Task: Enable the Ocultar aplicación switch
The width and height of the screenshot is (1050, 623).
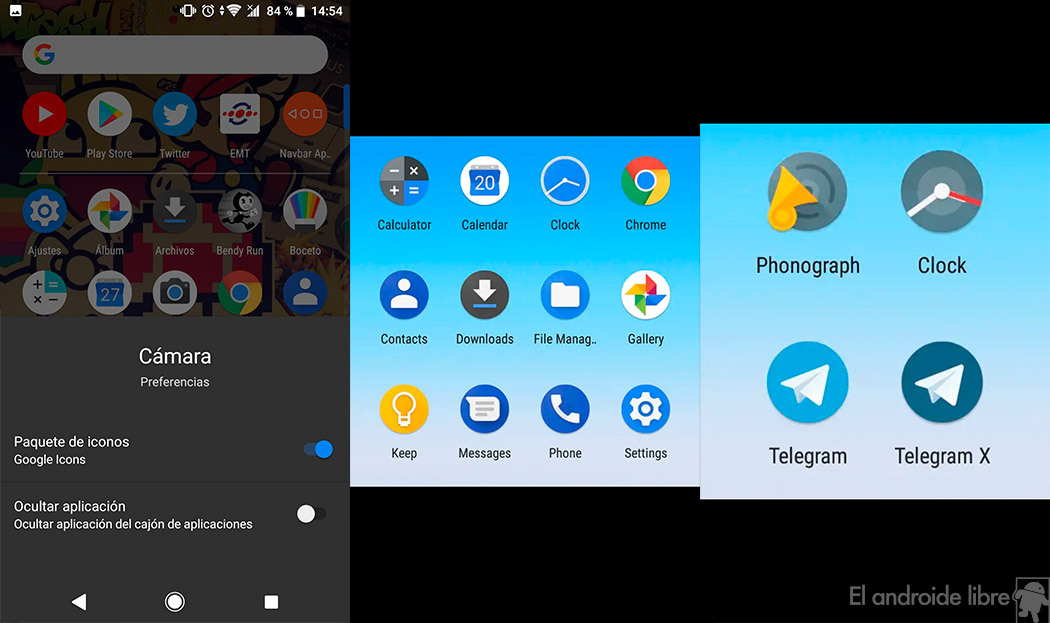Action: 311,514
